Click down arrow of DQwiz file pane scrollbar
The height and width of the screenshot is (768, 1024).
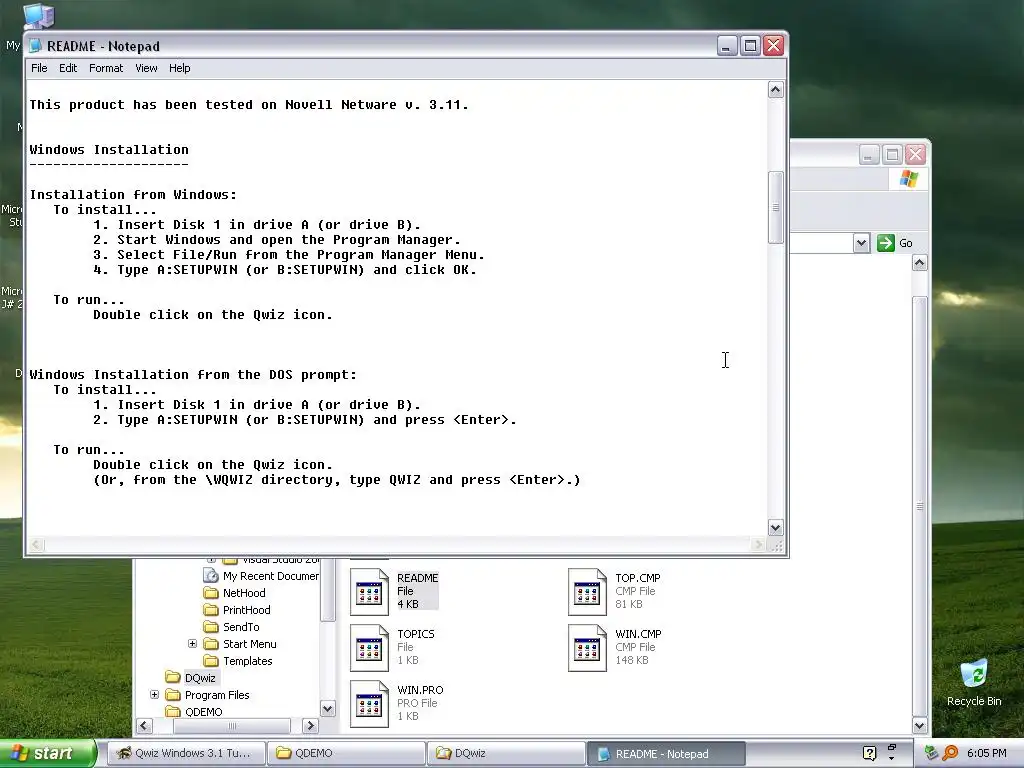point(920,725)
